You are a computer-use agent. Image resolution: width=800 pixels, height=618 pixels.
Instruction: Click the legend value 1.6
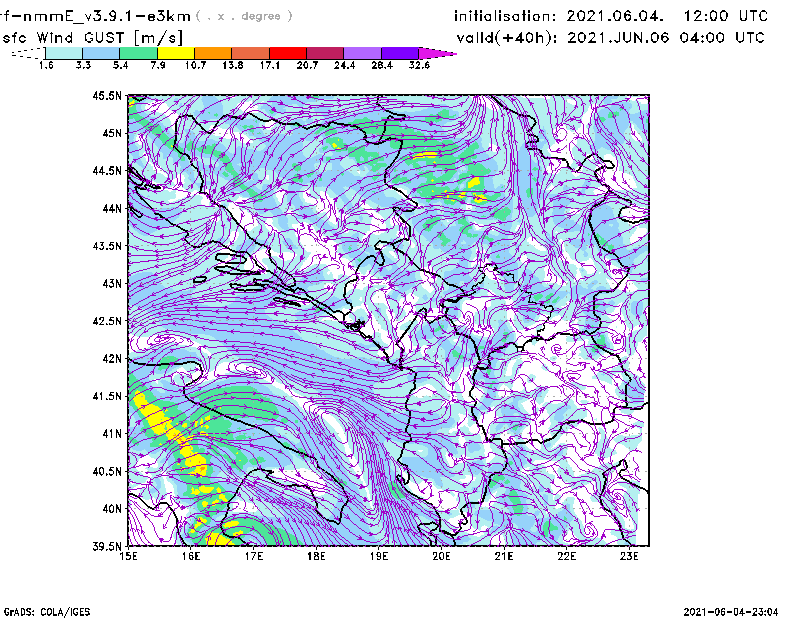point(46,65)
